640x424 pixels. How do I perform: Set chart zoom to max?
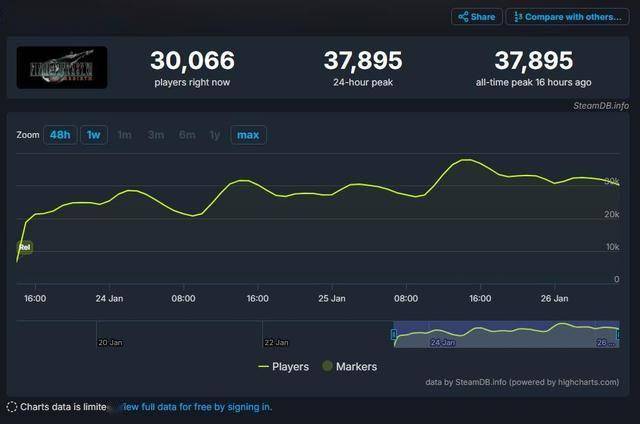(x=248, y=135)
